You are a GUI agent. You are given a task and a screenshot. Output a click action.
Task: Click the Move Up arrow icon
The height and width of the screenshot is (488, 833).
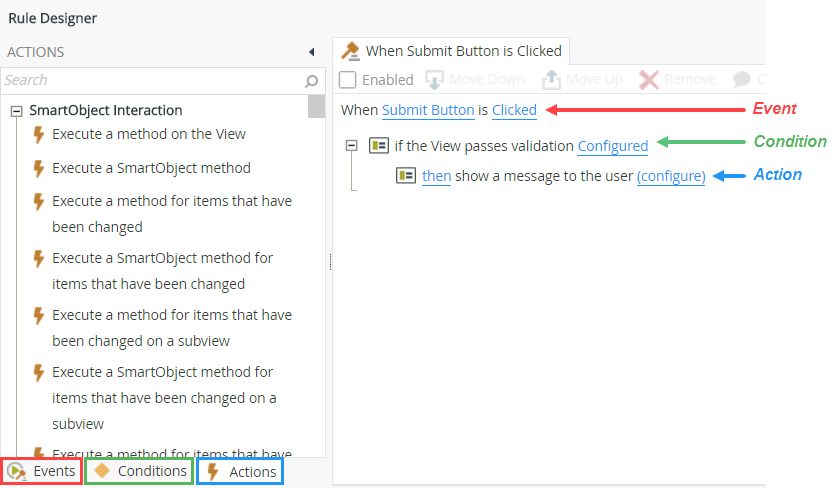pos(552,80)
